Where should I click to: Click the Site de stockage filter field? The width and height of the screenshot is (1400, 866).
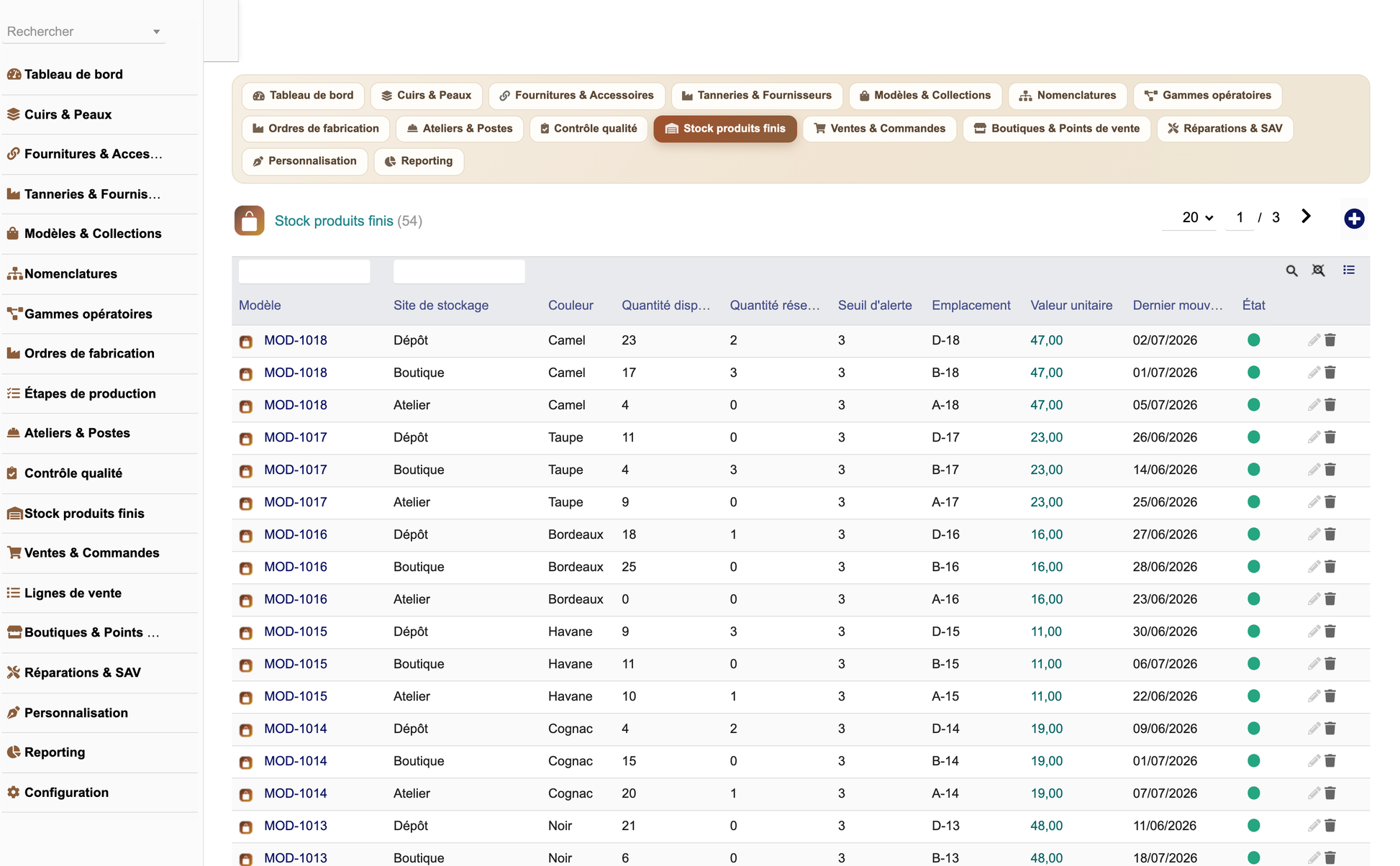(459, 271)
